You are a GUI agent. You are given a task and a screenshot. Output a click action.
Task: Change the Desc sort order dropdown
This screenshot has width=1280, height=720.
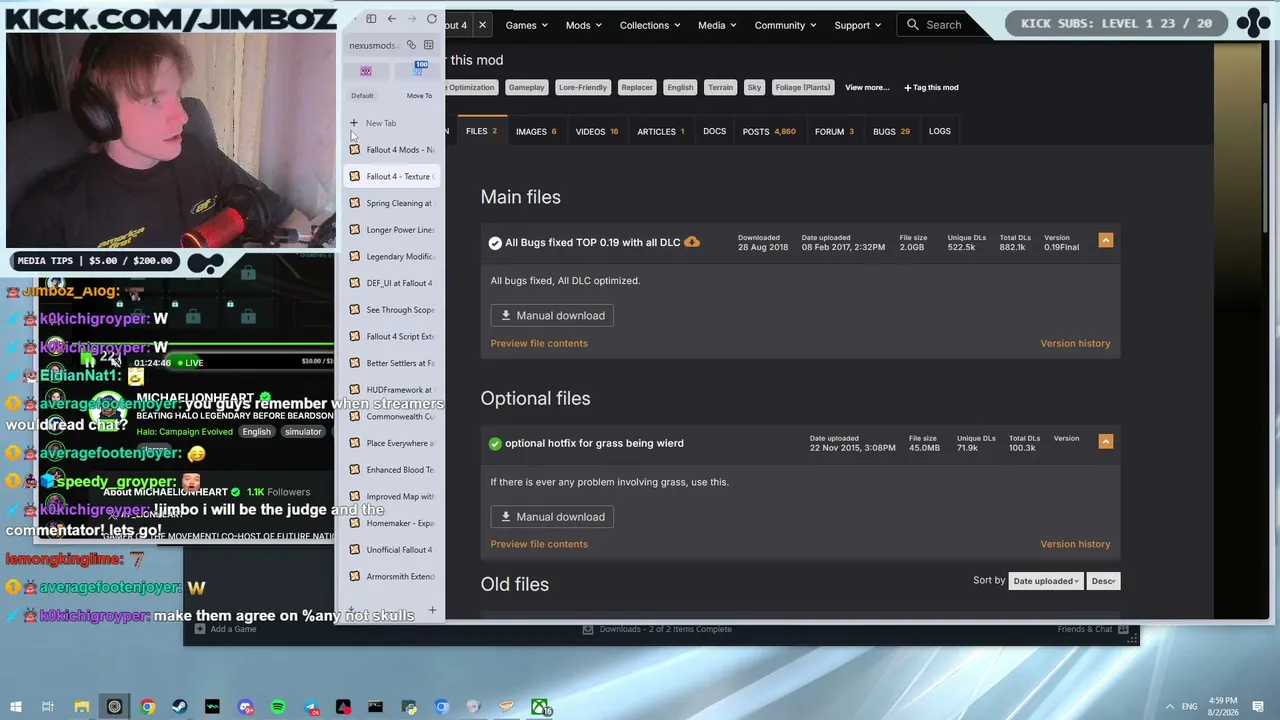coord(1104,581)
